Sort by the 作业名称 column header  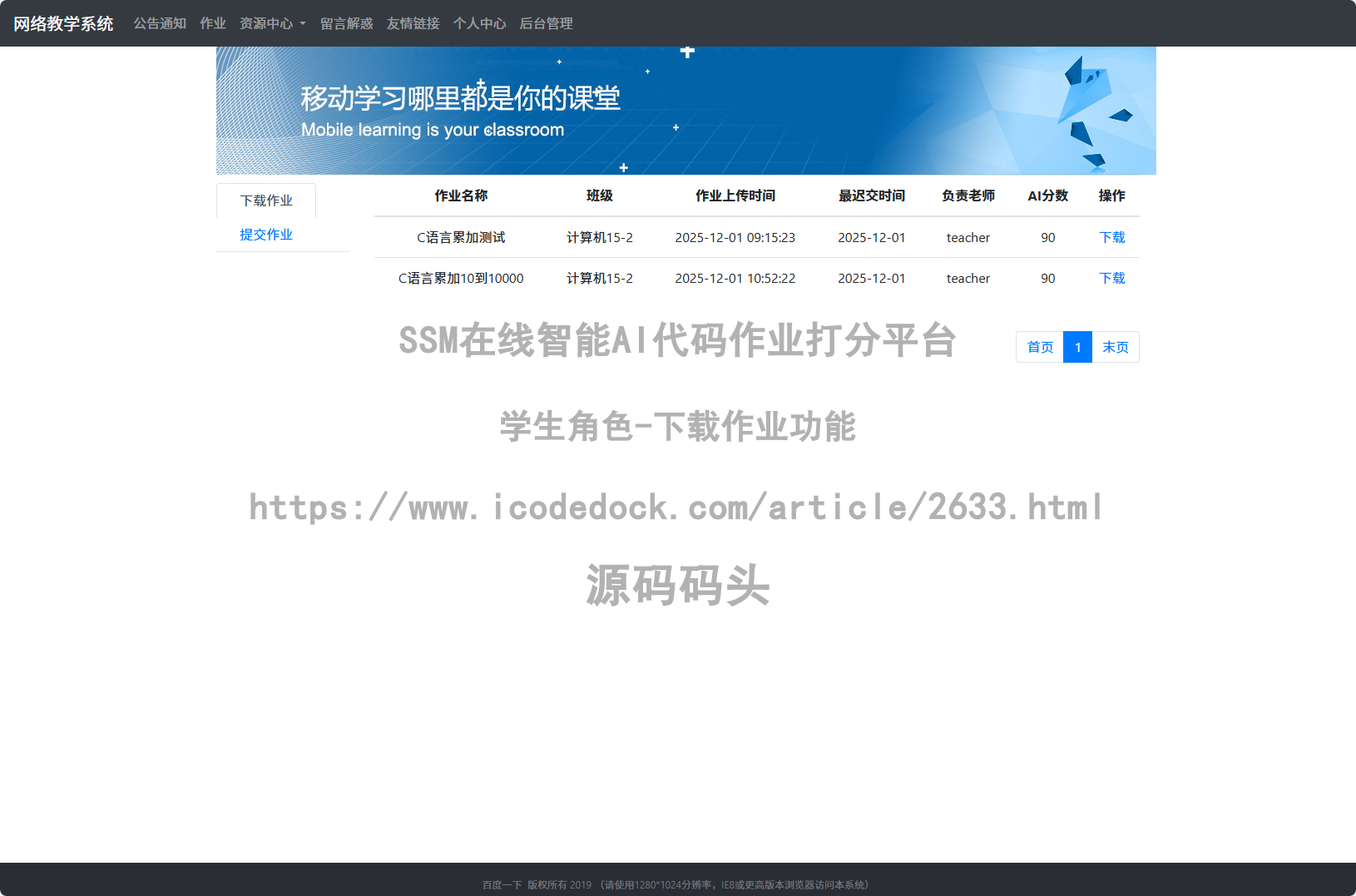pyautogui.click(x=460, y=196)
